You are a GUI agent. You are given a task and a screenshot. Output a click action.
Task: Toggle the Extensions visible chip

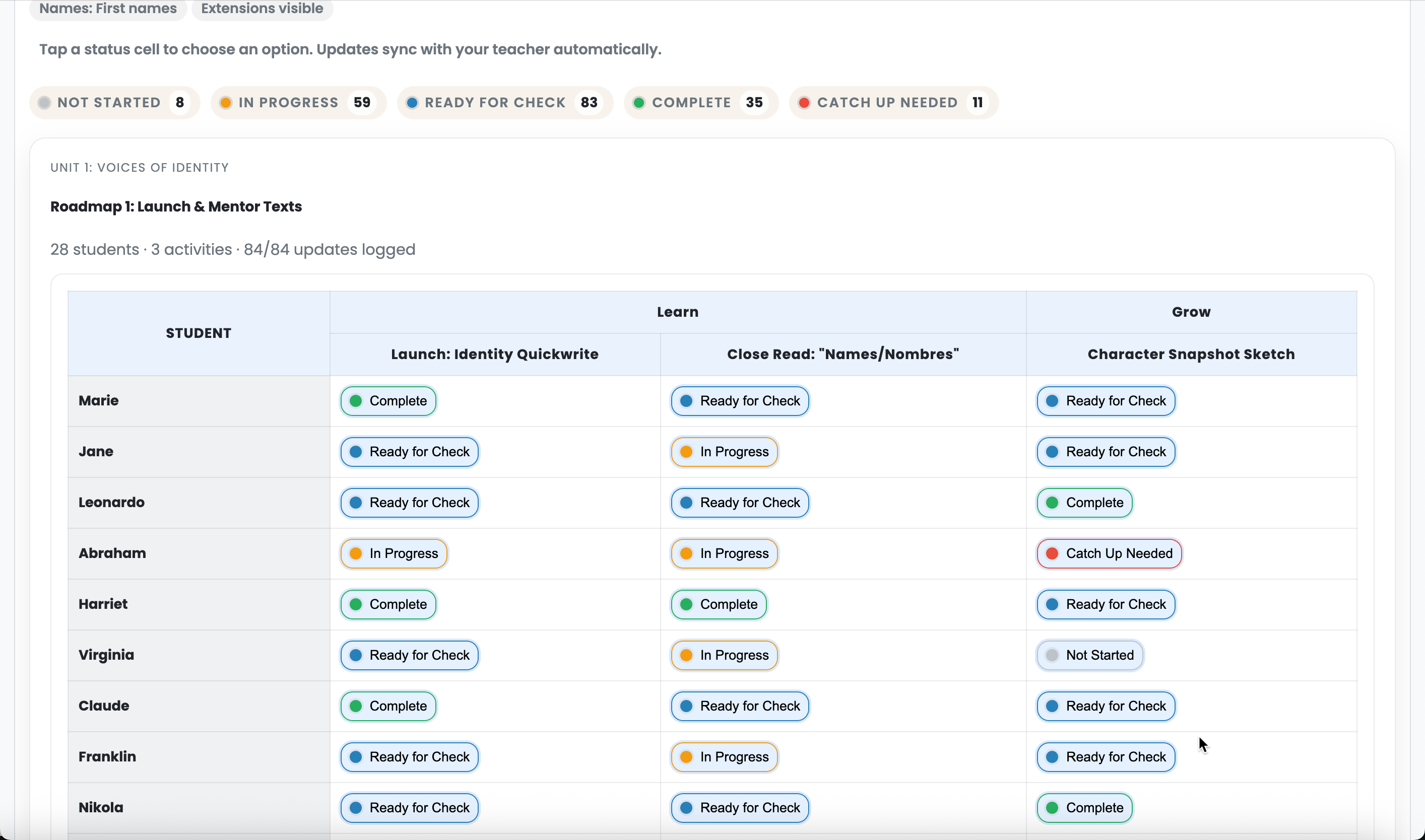[x=262, y=9]
